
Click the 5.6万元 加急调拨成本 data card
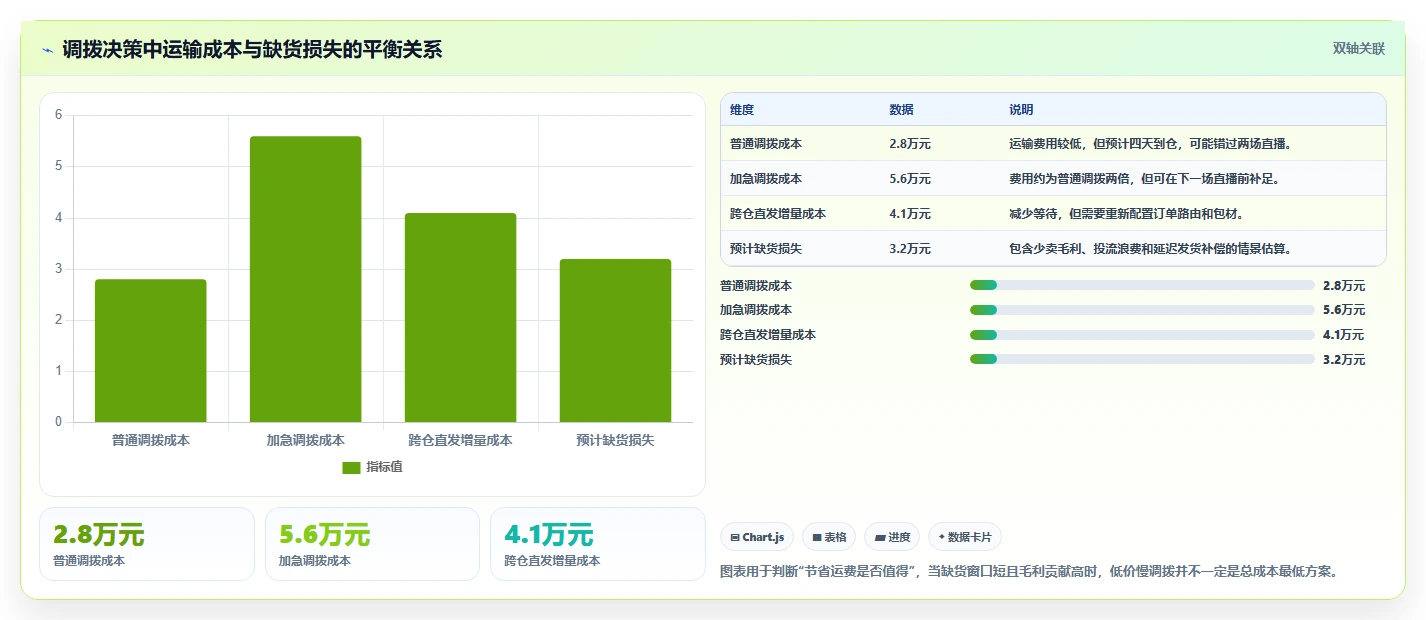[x=372, y=544]
